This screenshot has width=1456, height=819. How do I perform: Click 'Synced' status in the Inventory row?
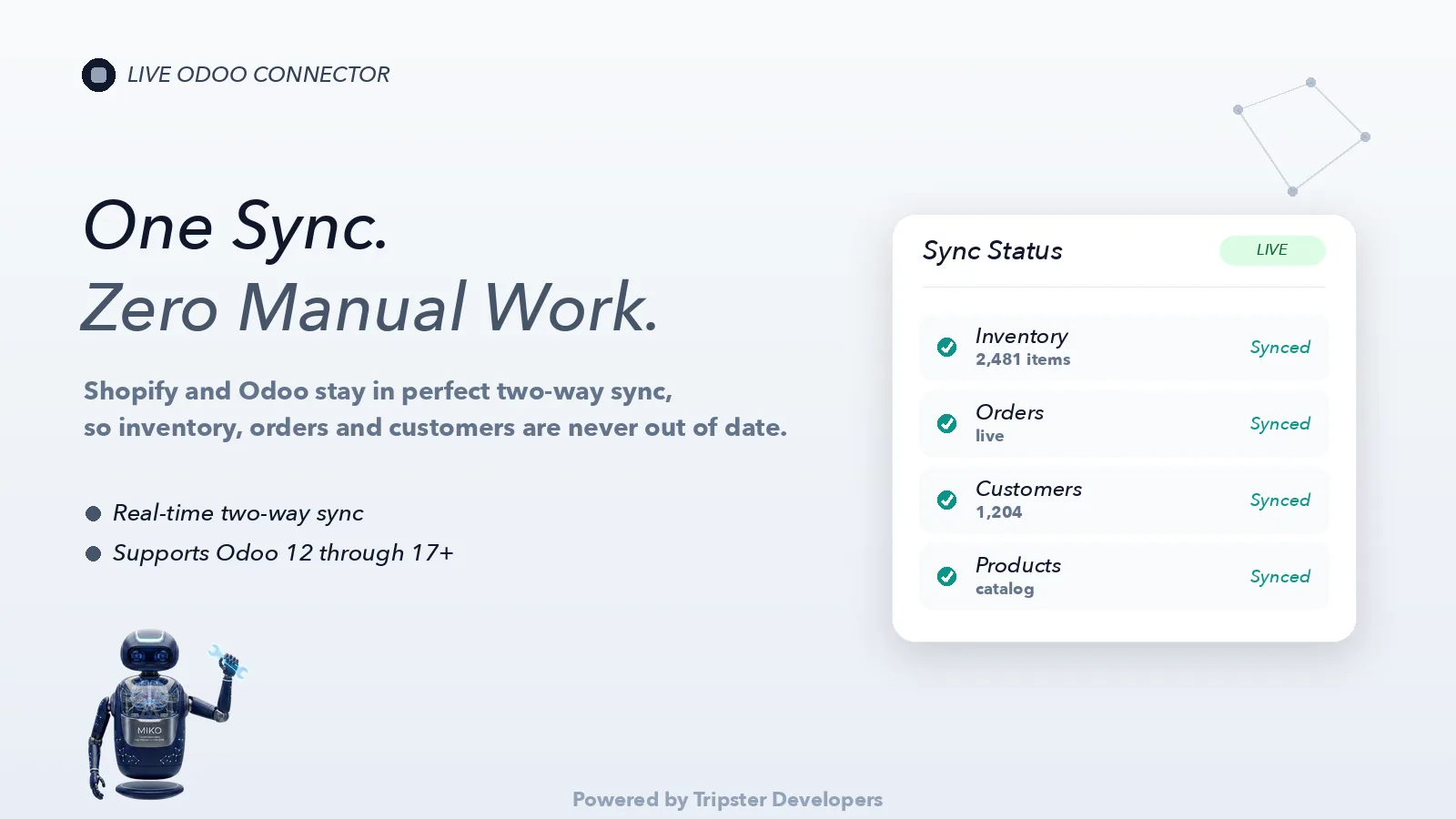pos(1279,348)
